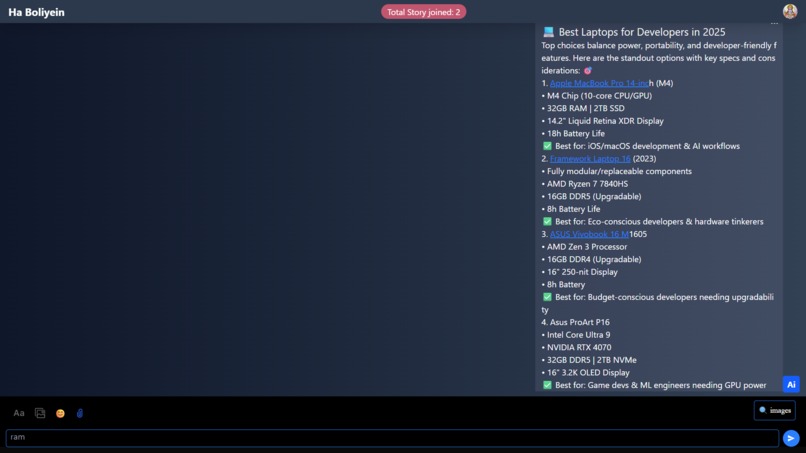Click the '16GB DDR5 (Upgradable)' line
The height and width of the screenshot is (453, 806).
(591, 196)
